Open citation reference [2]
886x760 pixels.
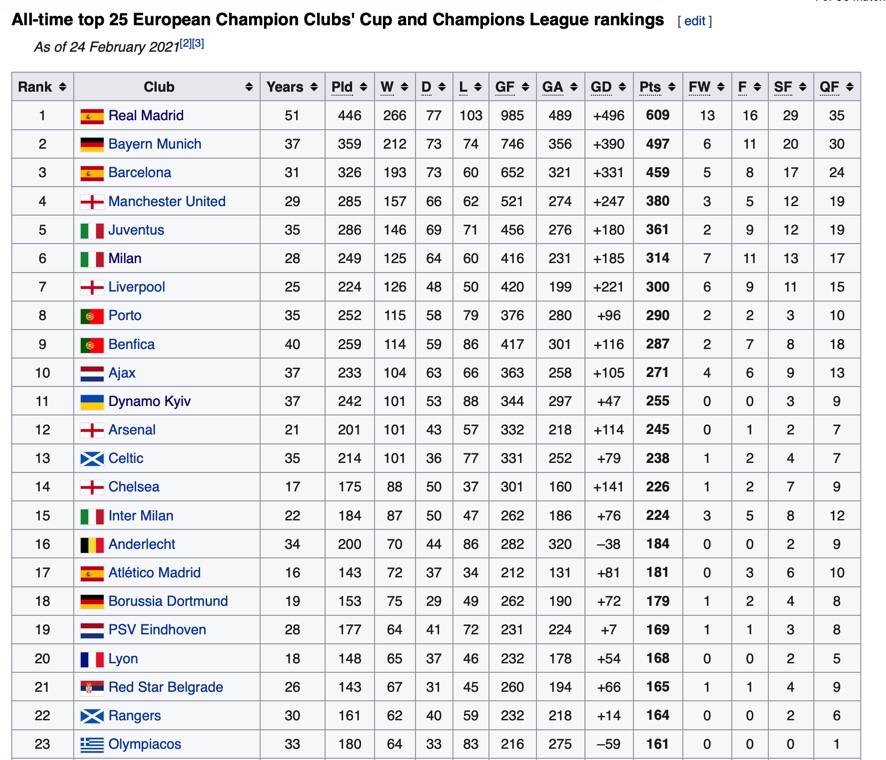click(186, 44)
